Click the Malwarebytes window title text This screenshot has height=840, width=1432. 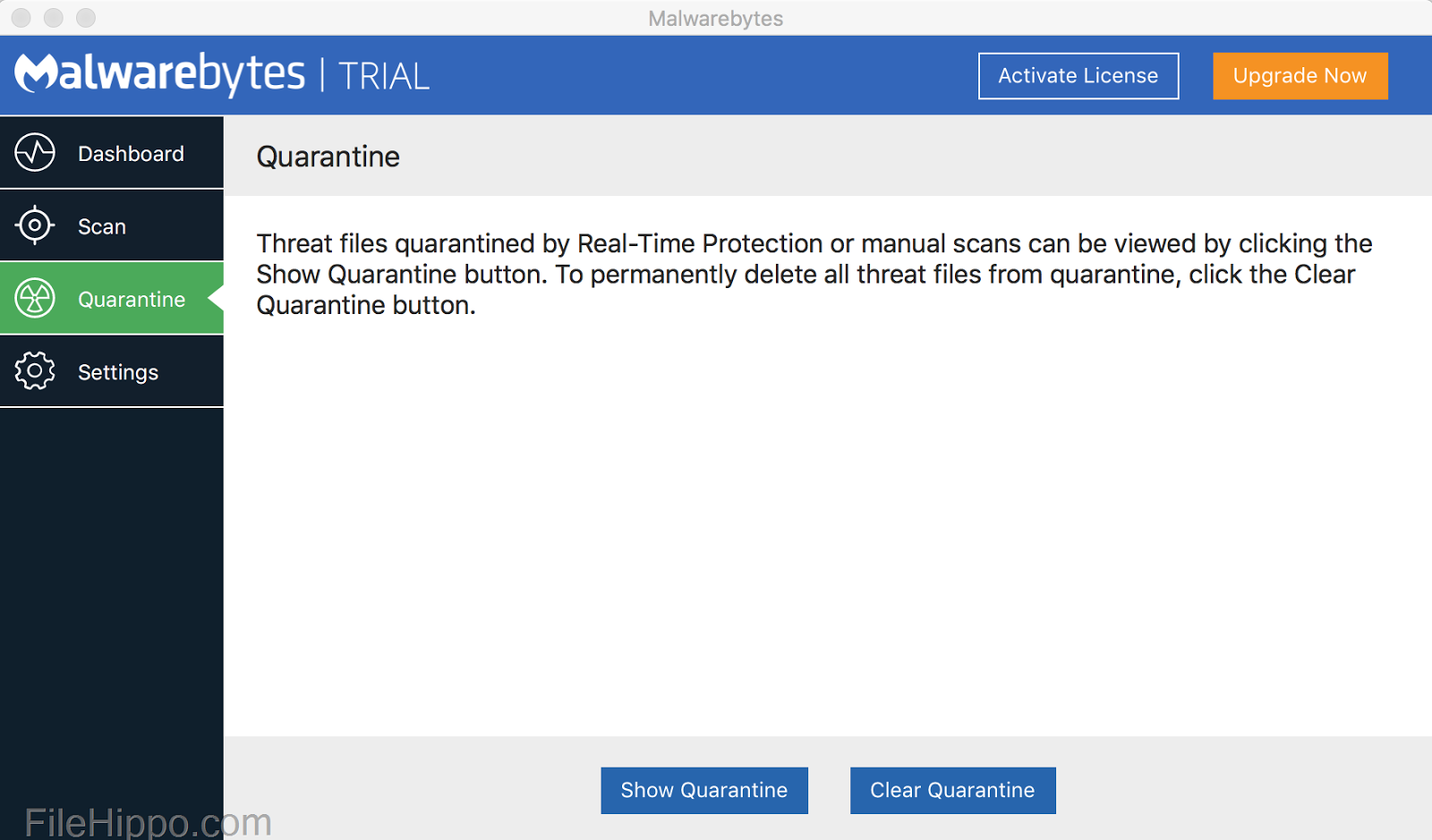click(x=715, y=18)
